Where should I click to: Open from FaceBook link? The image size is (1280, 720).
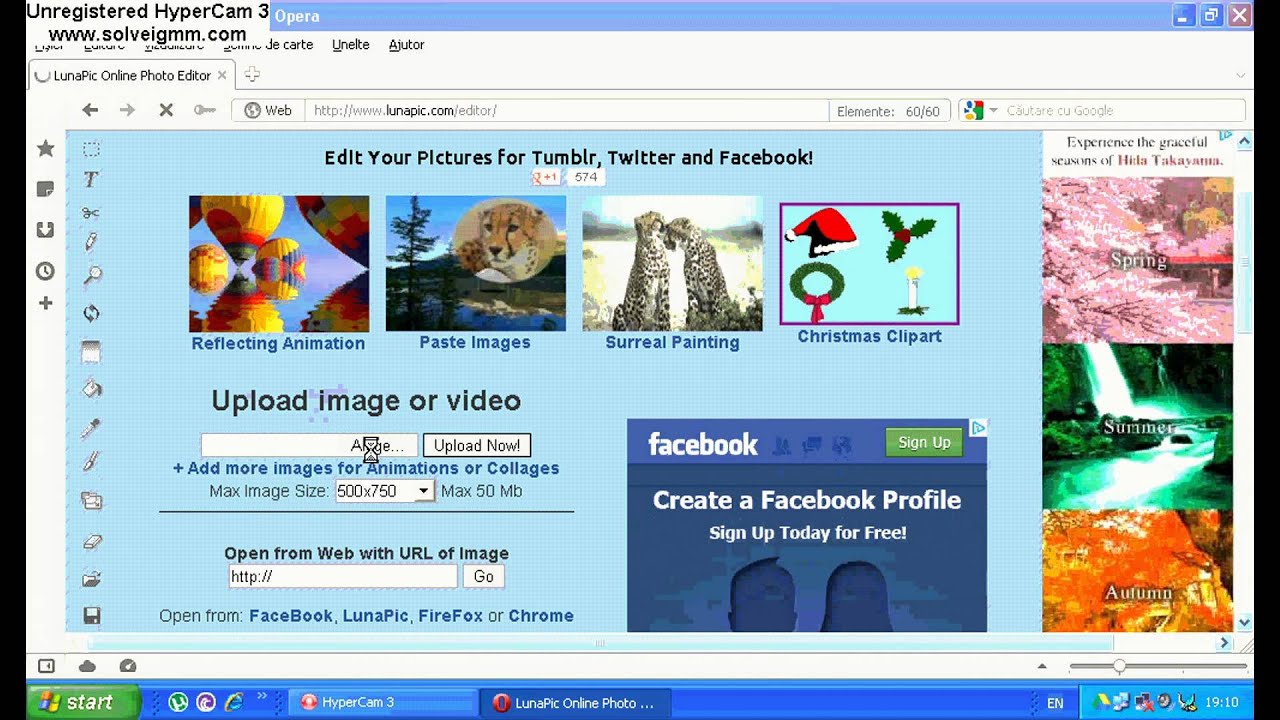pos(290,616)
